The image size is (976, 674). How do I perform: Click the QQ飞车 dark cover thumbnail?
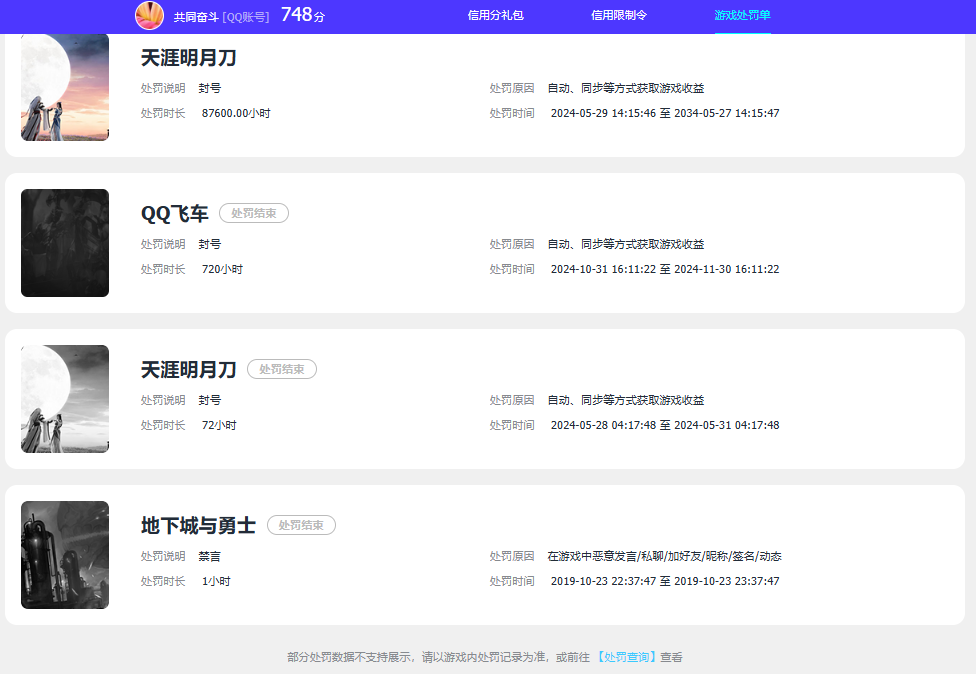pyautogui.click(x=65, y=243)
